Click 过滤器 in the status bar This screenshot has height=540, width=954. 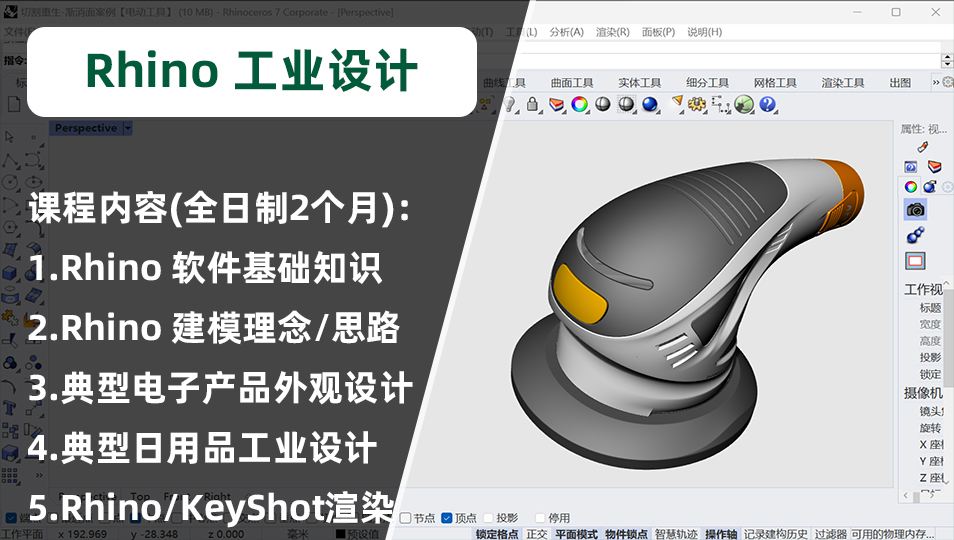(830, 534)
